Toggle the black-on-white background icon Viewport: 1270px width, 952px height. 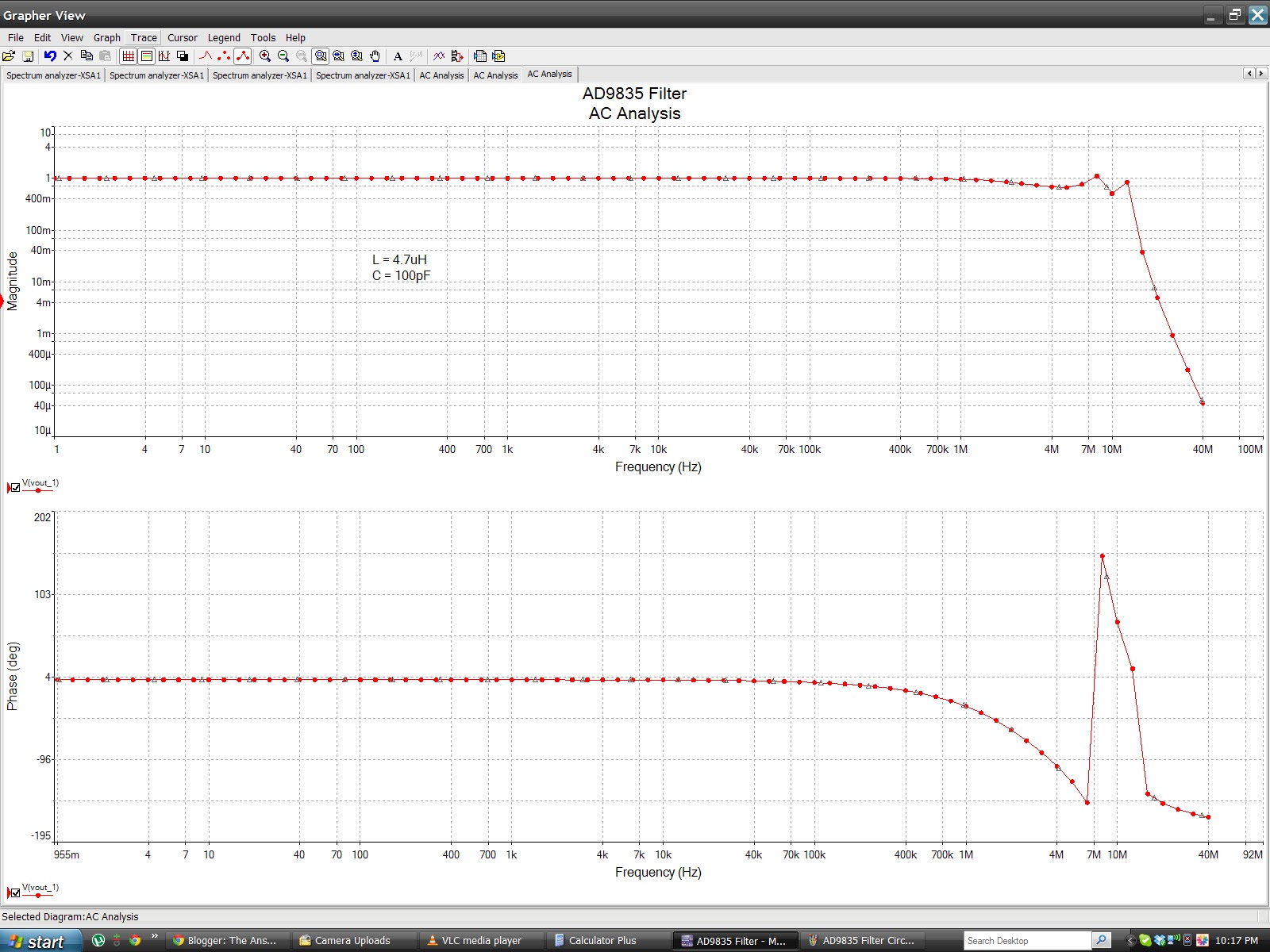point(183,56)
